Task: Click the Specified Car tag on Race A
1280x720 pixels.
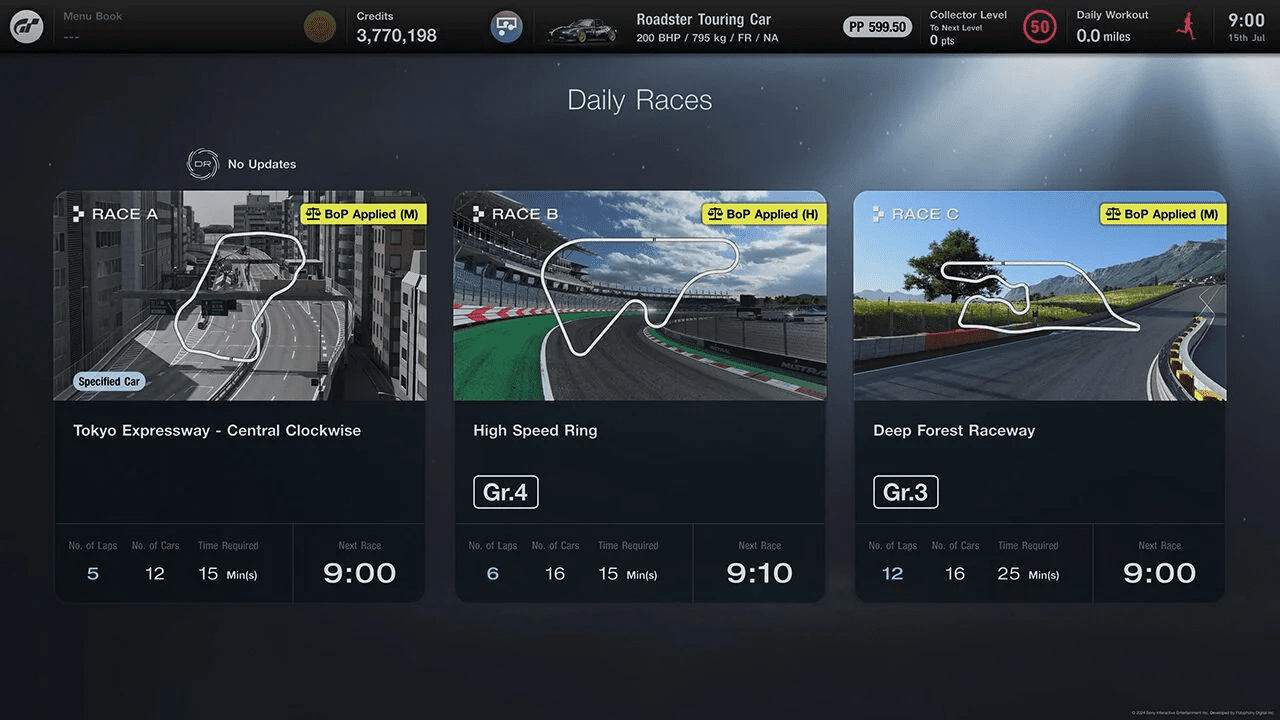Action: coord(109,381)
